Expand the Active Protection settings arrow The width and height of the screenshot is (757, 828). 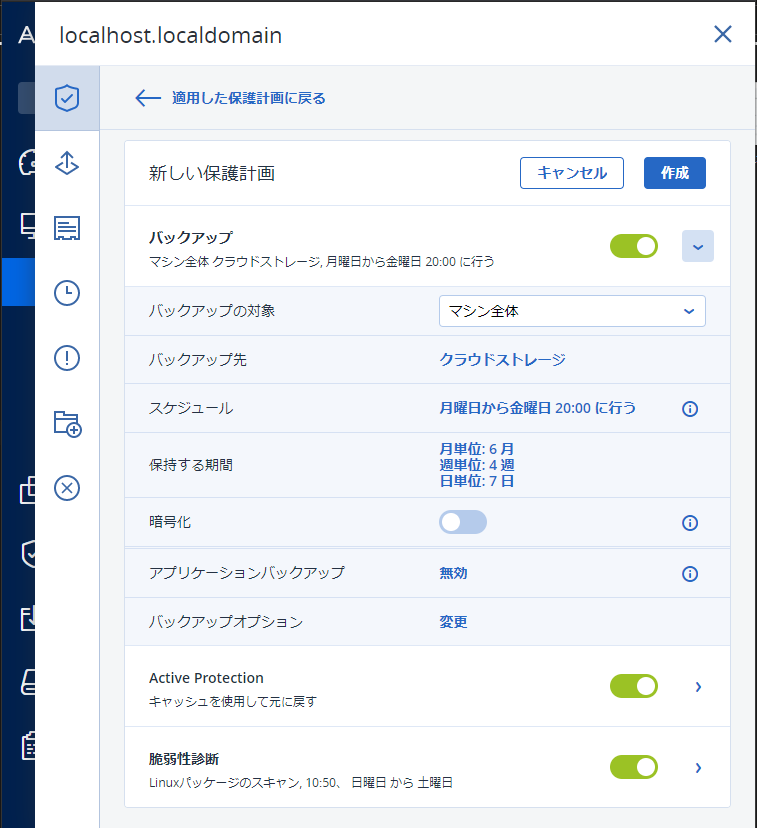coord(698,686)
